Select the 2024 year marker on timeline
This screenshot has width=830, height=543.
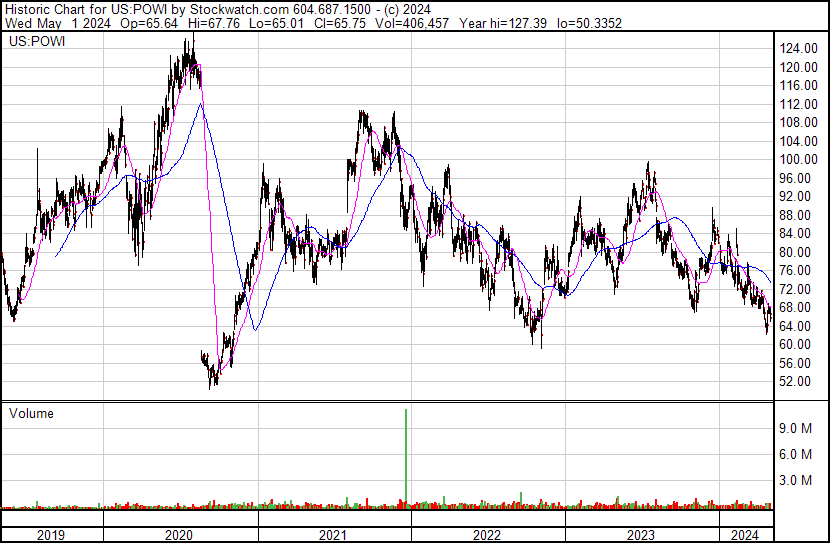coord(745,535)
